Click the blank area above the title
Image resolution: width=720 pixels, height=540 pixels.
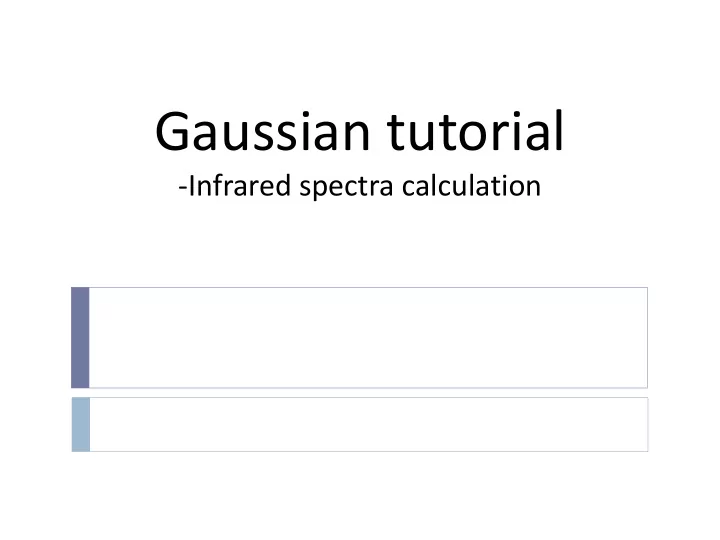[360, 51]
